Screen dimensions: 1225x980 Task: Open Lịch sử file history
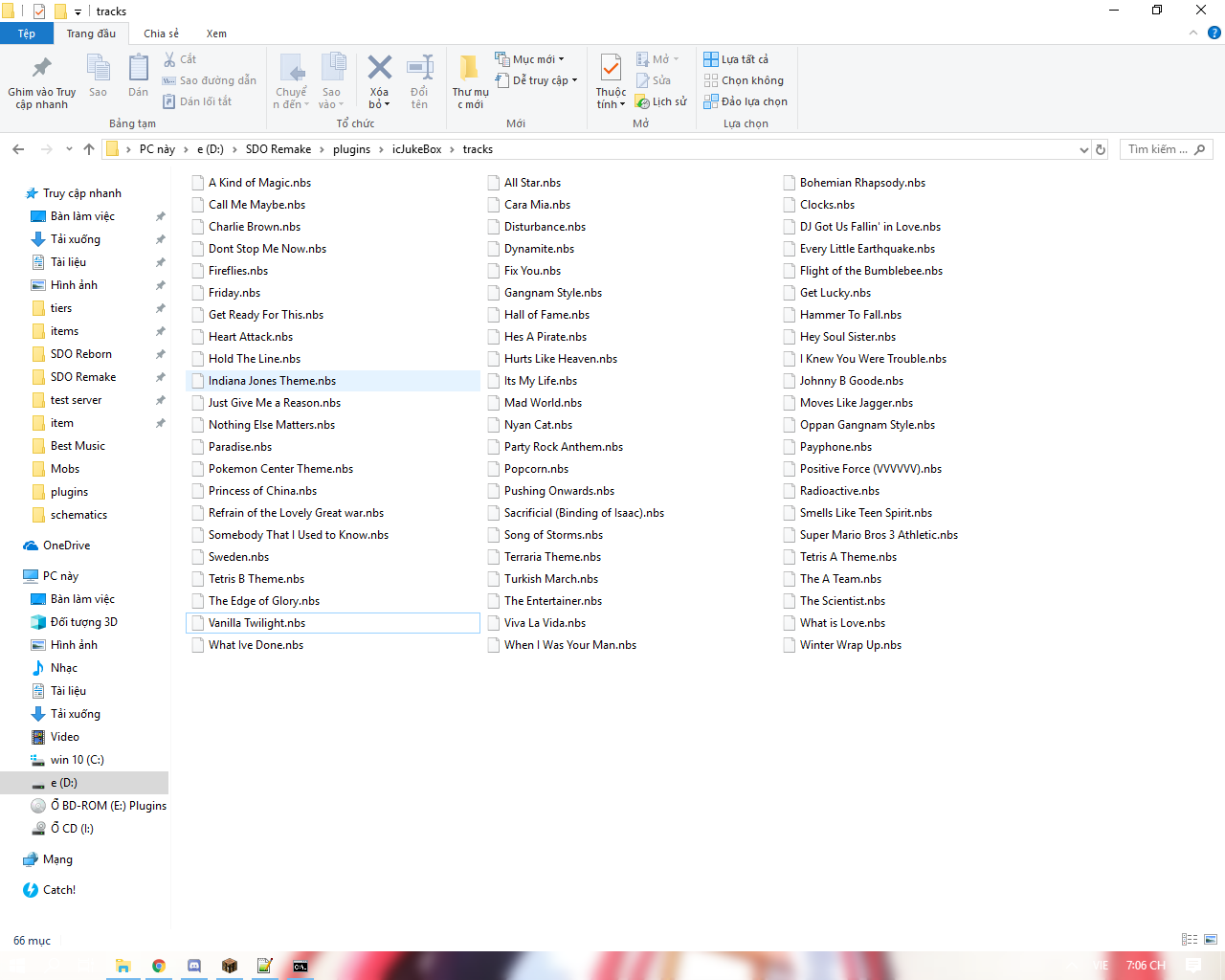[x=661, y=101]
